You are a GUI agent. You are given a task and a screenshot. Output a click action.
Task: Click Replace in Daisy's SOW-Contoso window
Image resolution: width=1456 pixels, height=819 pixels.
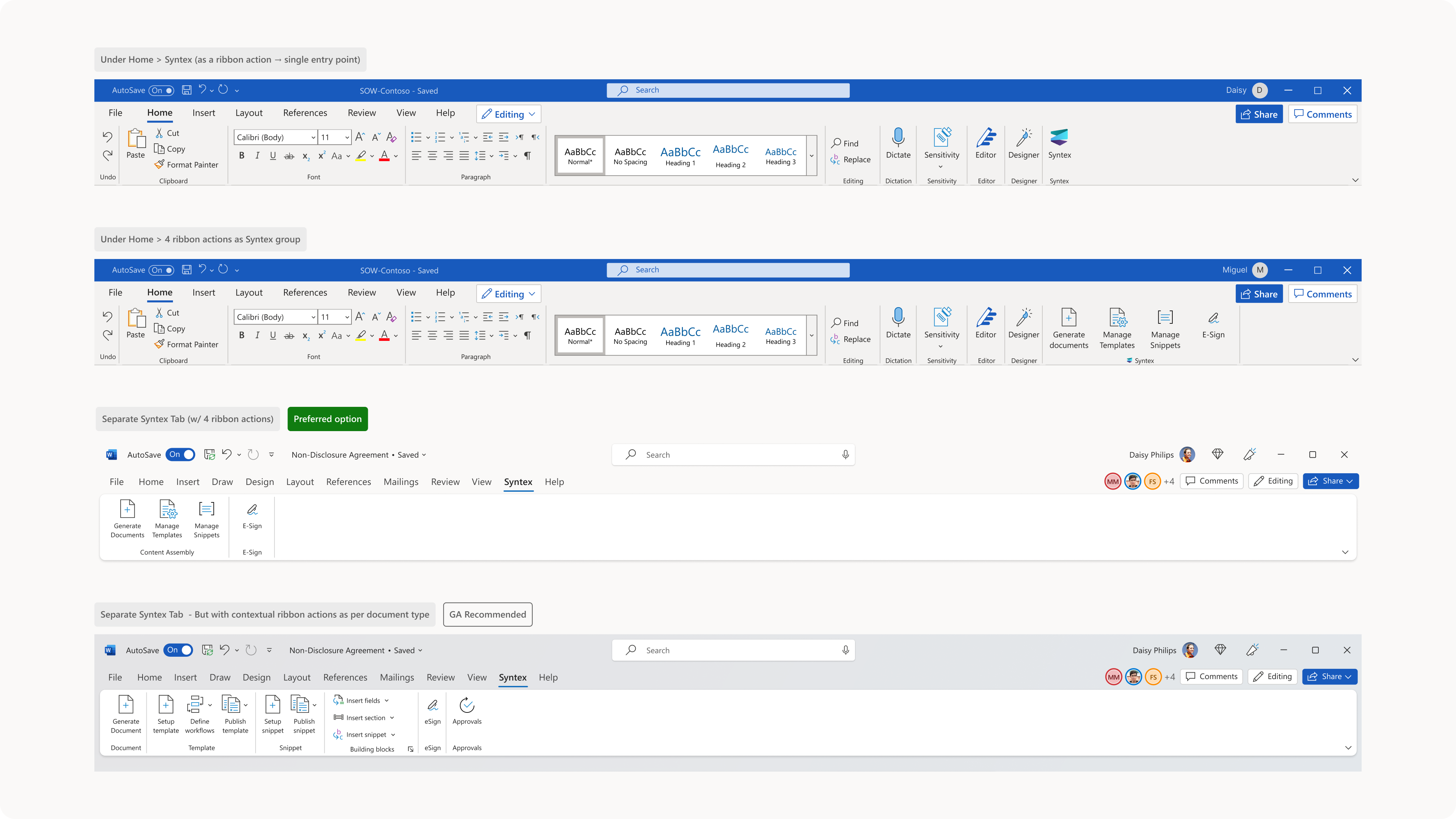pos(850,159)
